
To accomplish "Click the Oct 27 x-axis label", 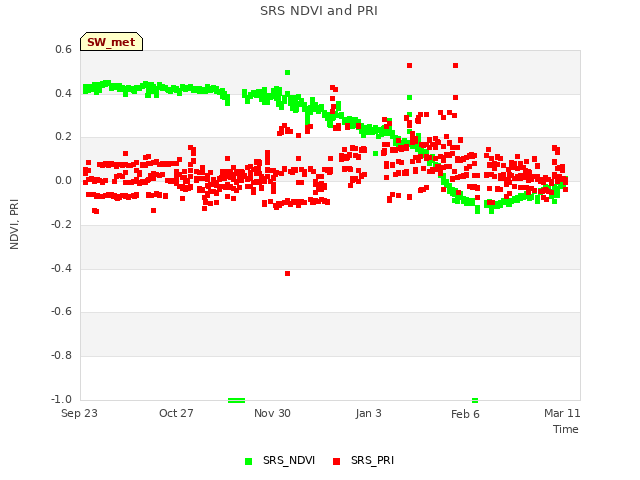I will coord(176,413).
